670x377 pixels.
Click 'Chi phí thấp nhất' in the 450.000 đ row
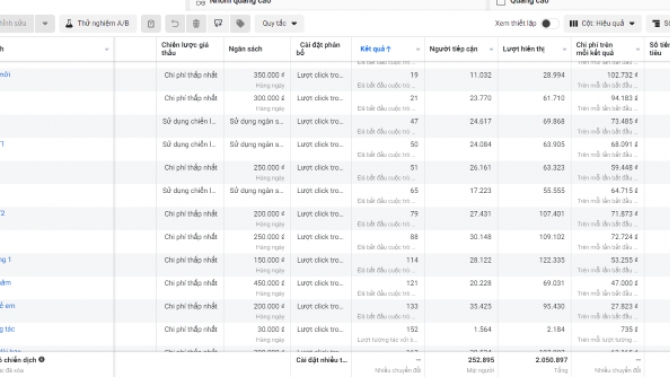pos(191,283)
